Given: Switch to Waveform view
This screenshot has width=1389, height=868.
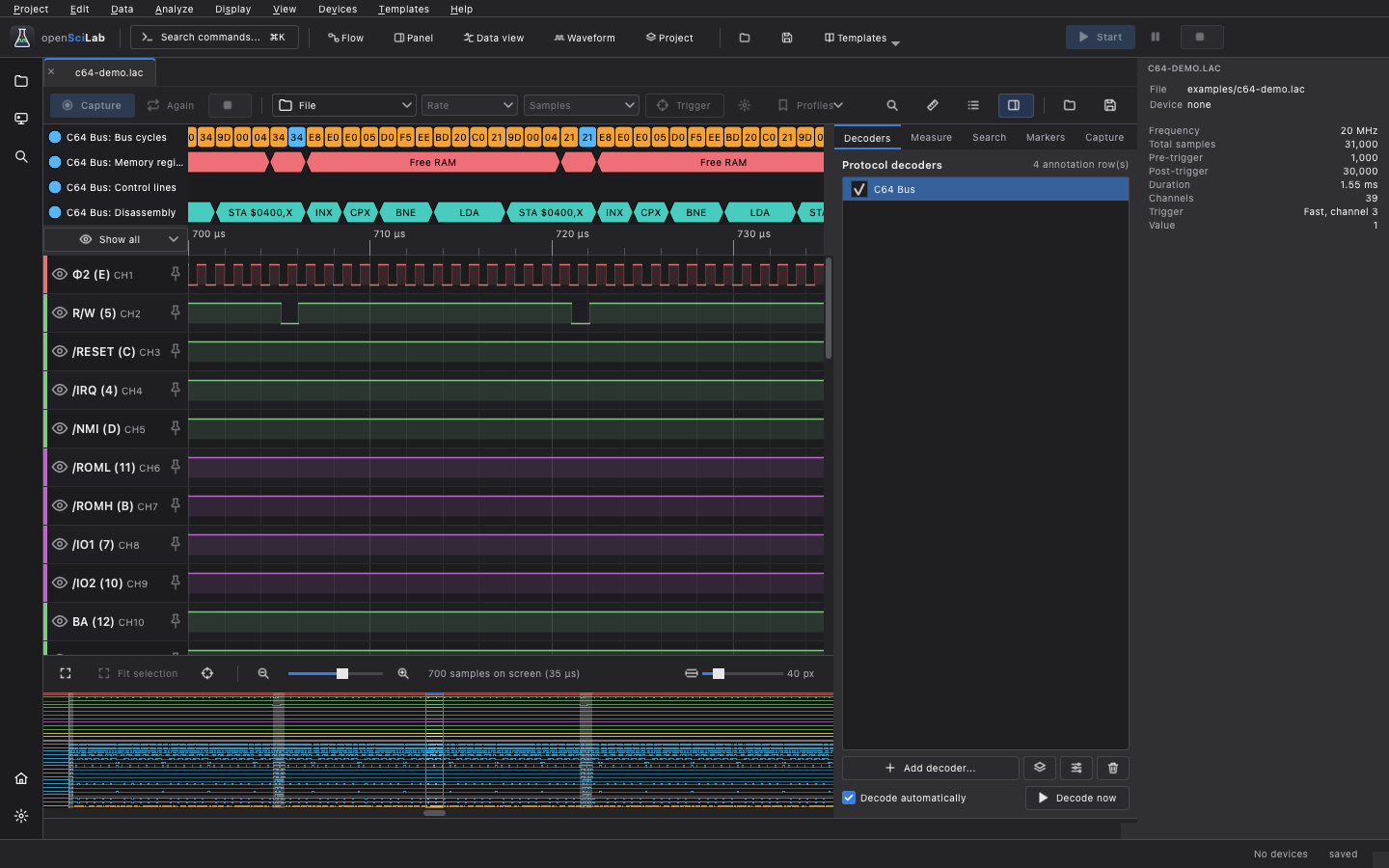Looking at the screenshot, I should click(x=585, y=38).
